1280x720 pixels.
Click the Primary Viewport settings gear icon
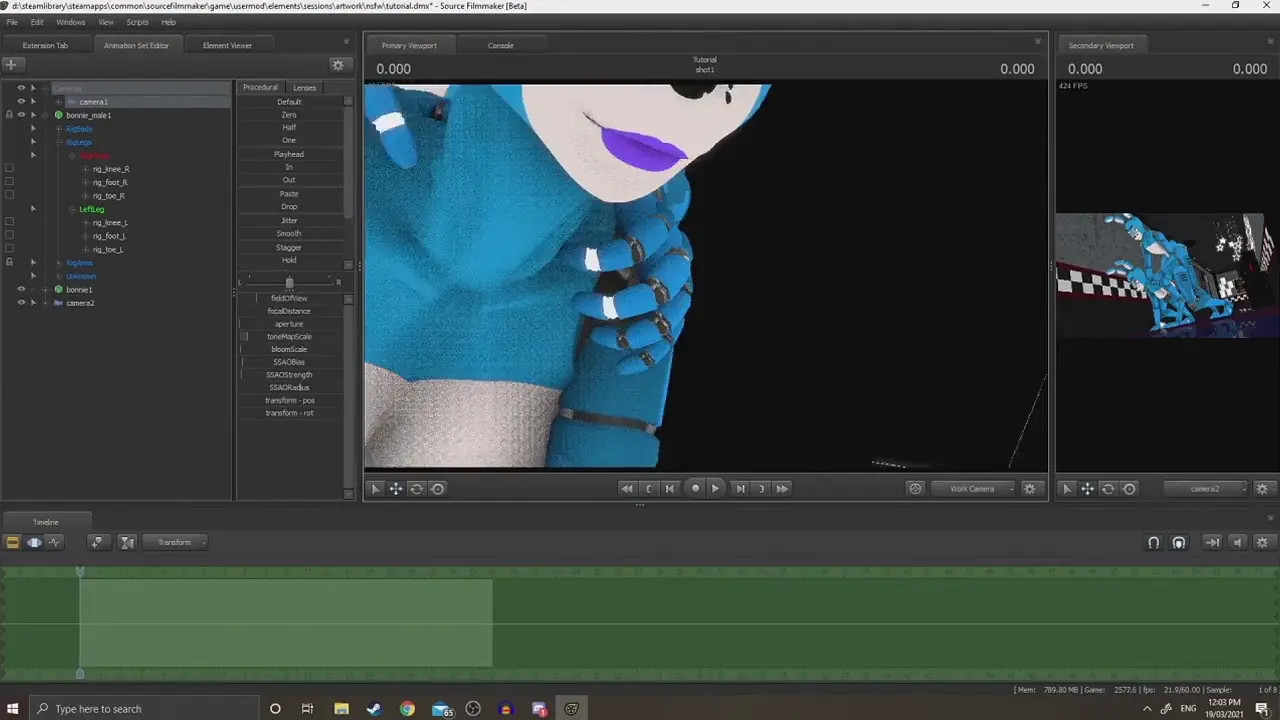tap(1029, 488)
